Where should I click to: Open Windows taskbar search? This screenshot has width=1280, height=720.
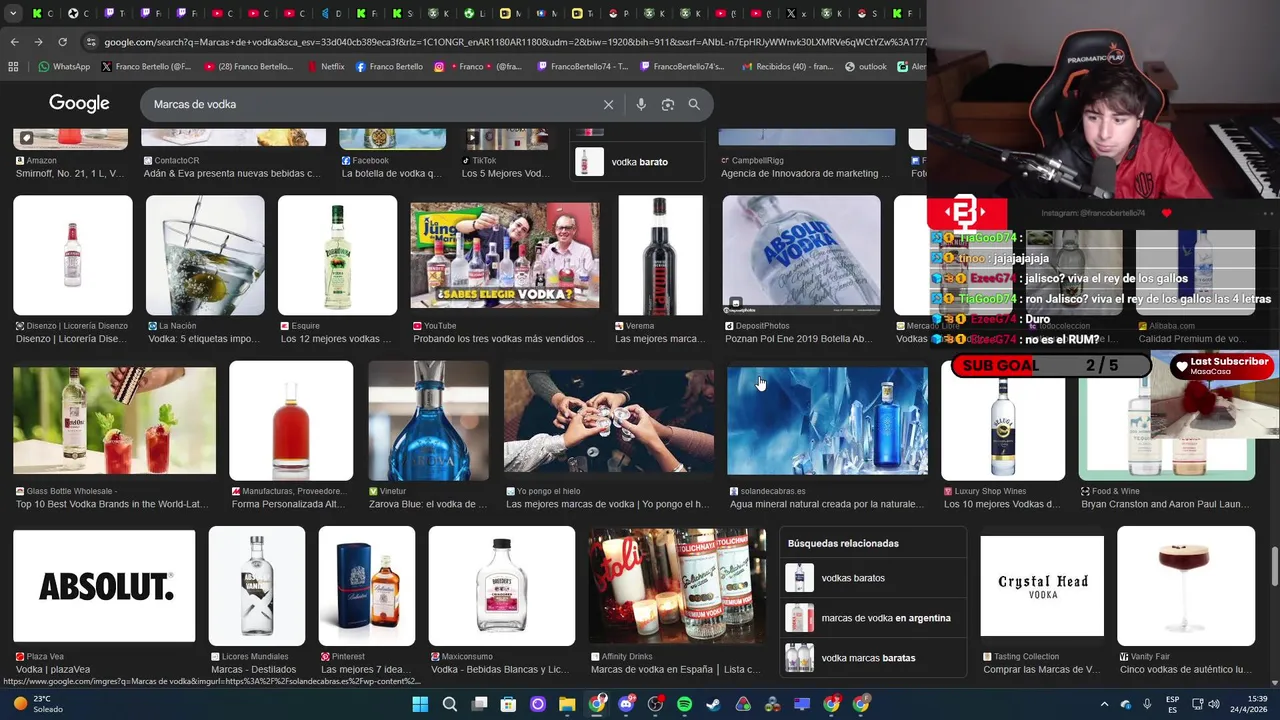450,704
